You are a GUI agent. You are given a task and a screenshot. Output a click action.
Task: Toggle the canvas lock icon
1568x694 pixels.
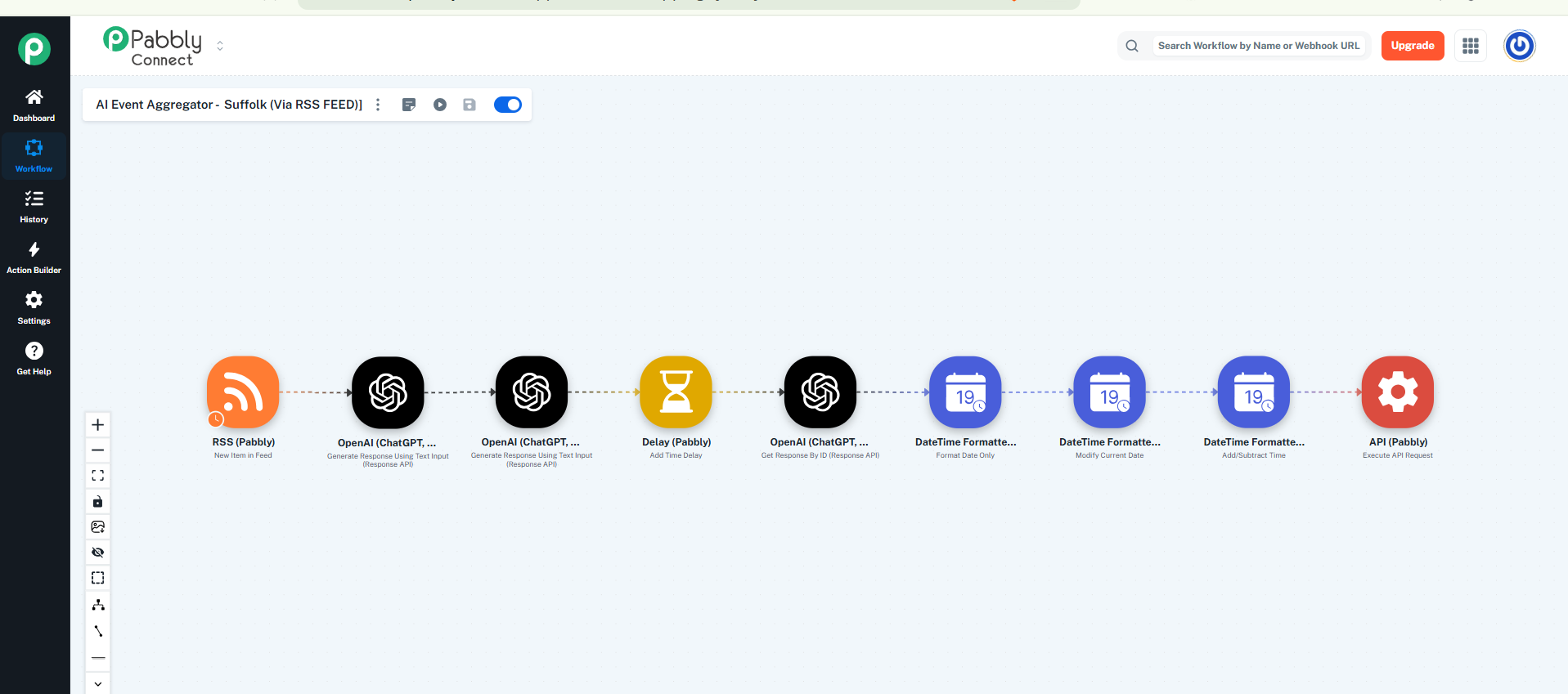tap(98, 501)
